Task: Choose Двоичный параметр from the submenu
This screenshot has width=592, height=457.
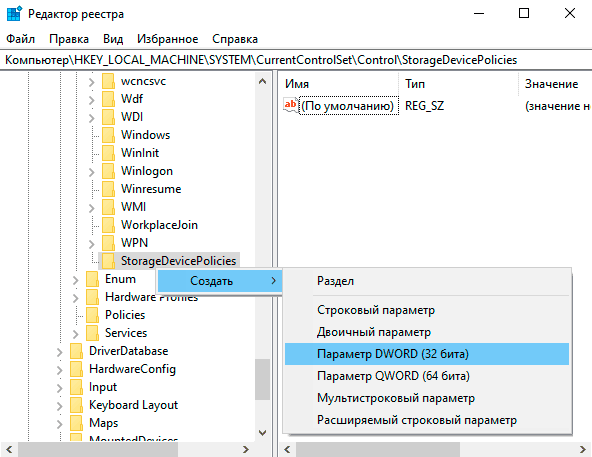Action: coord(427,332)
